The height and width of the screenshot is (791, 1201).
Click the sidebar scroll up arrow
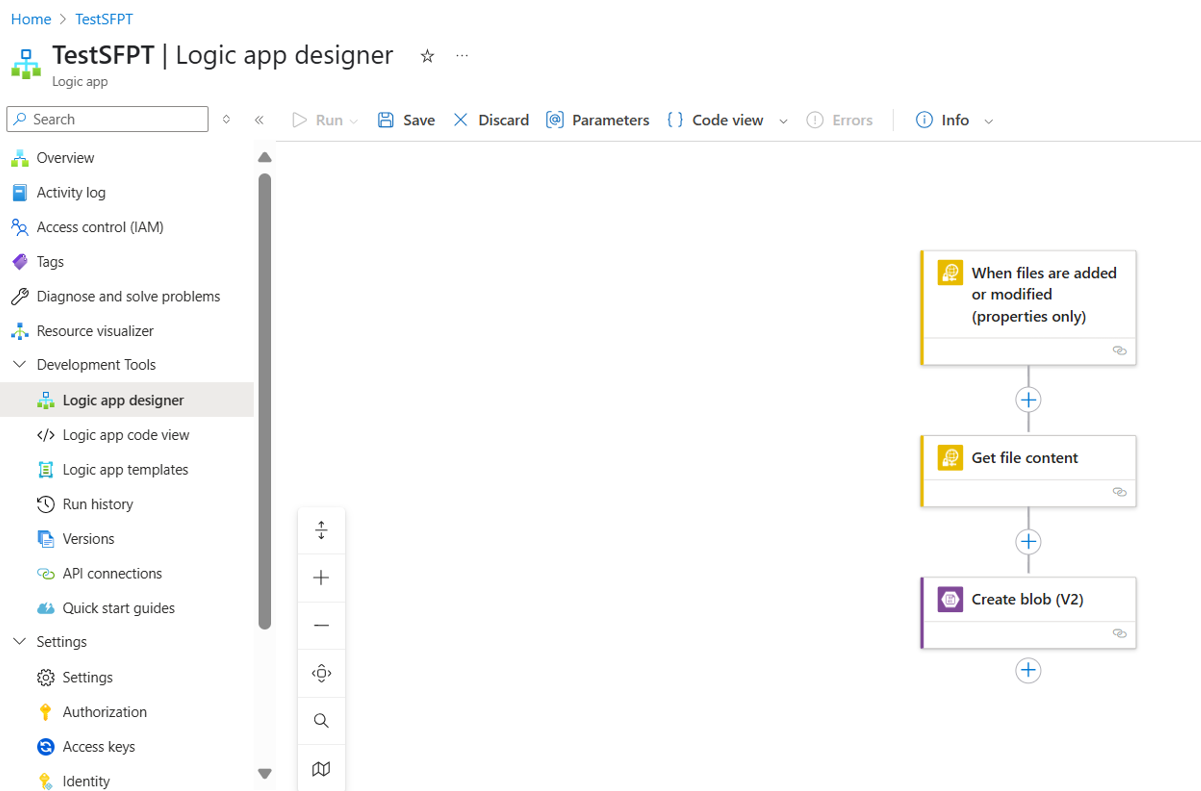265,157
